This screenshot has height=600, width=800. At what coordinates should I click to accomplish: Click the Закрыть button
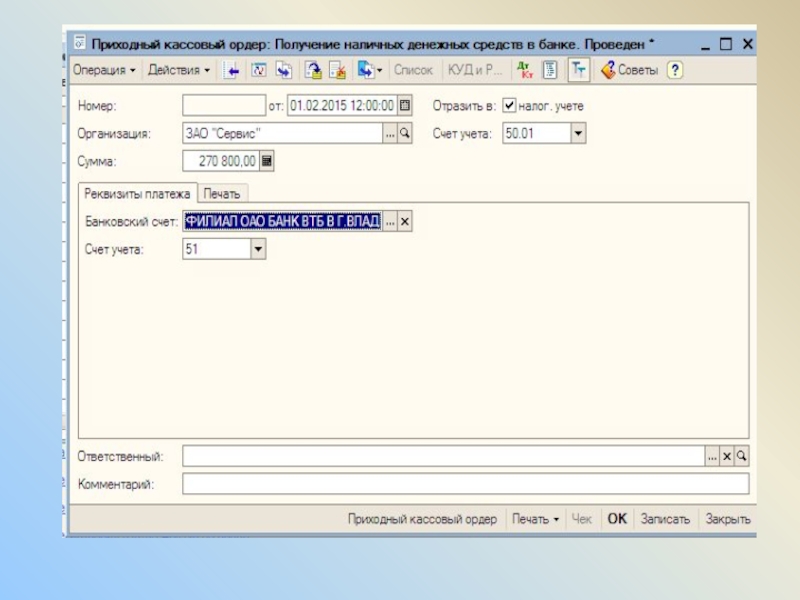(x=727, y=519)
